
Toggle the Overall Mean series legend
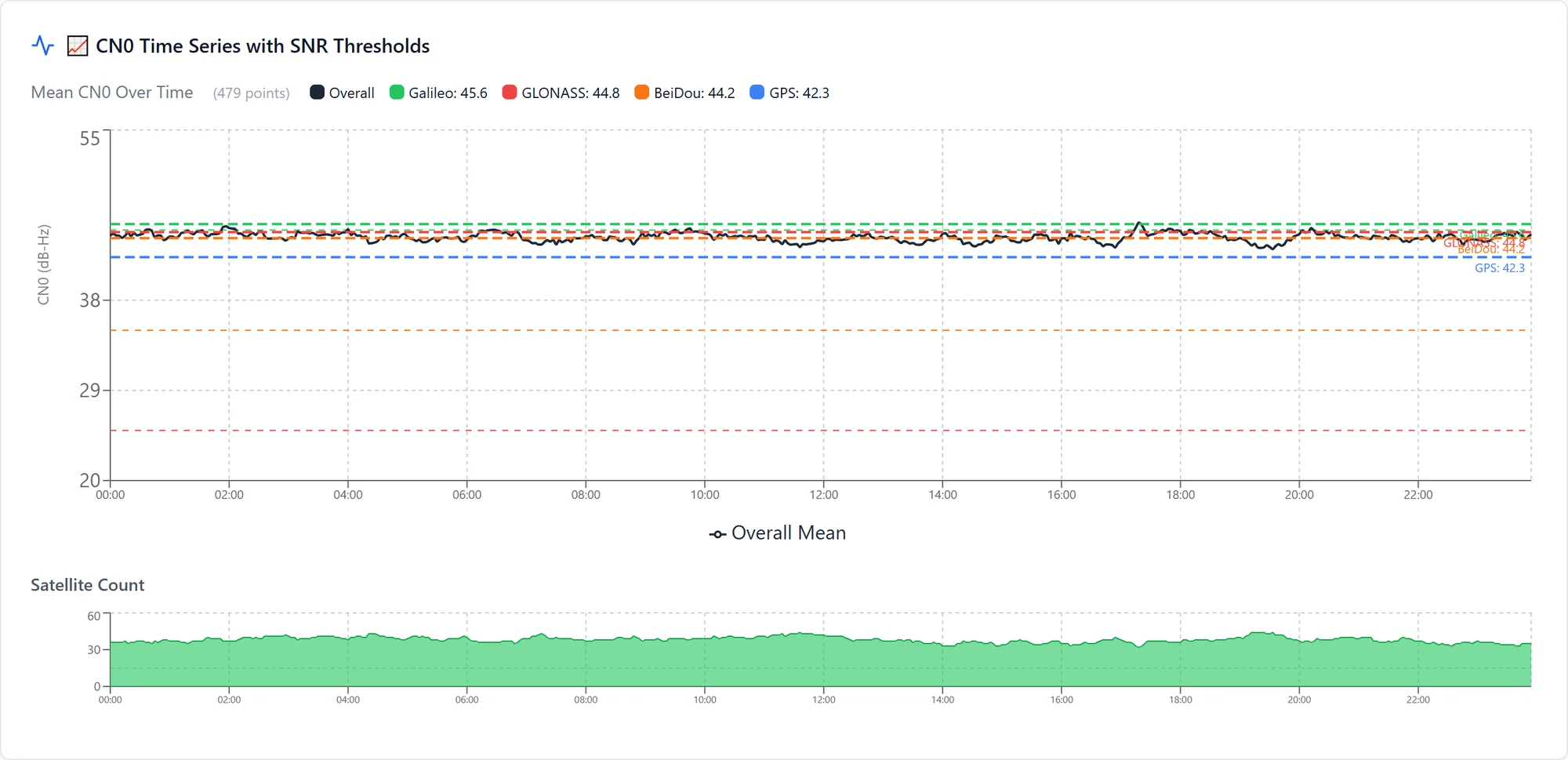[x=778, y=533]
